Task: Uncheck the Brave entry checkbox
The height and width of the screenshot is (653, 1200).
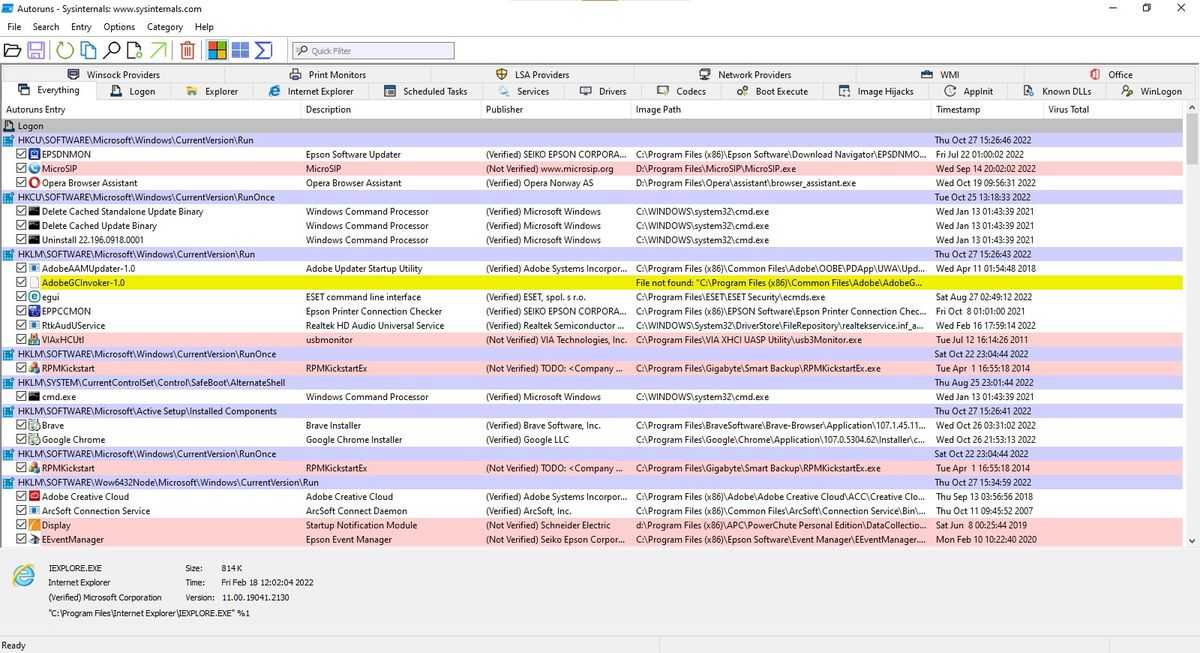Action: (x=22, y=425)
